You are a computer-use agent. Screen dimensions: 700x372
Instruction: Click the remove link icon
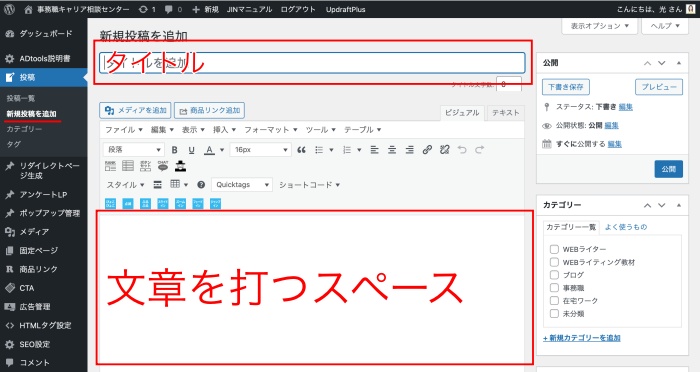pyautogui.click(x=444, y=150)
